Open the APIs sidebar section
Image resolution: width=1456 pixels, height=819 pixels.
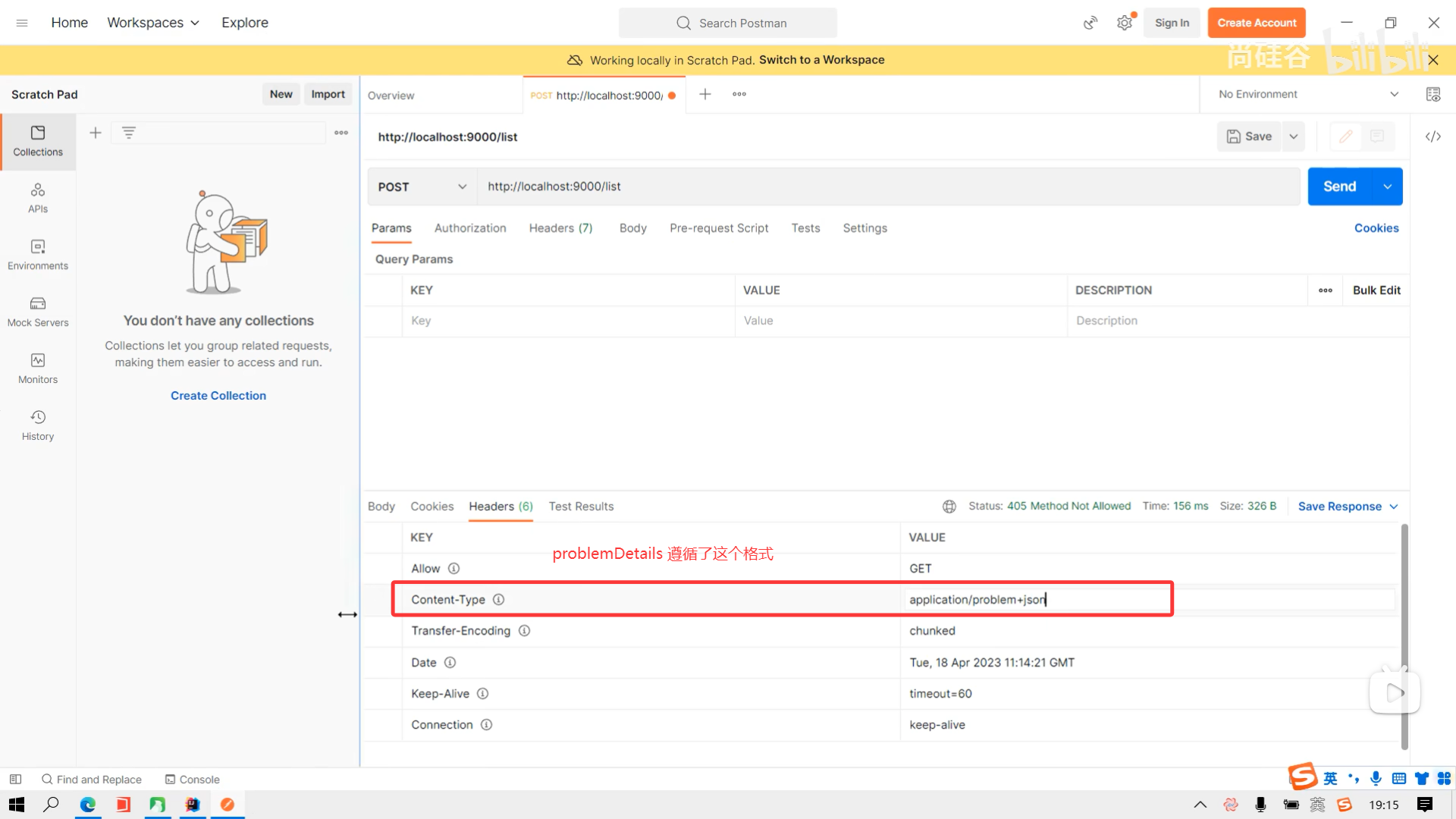(38, 198)
